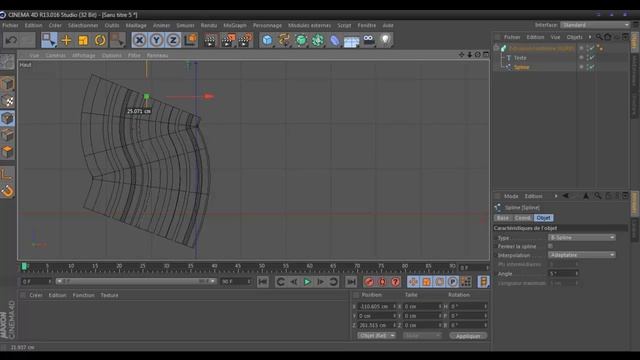This screenshot has height=360, width=640.
Task: Select the Live Selection tool
Action: tap(49, 40)
